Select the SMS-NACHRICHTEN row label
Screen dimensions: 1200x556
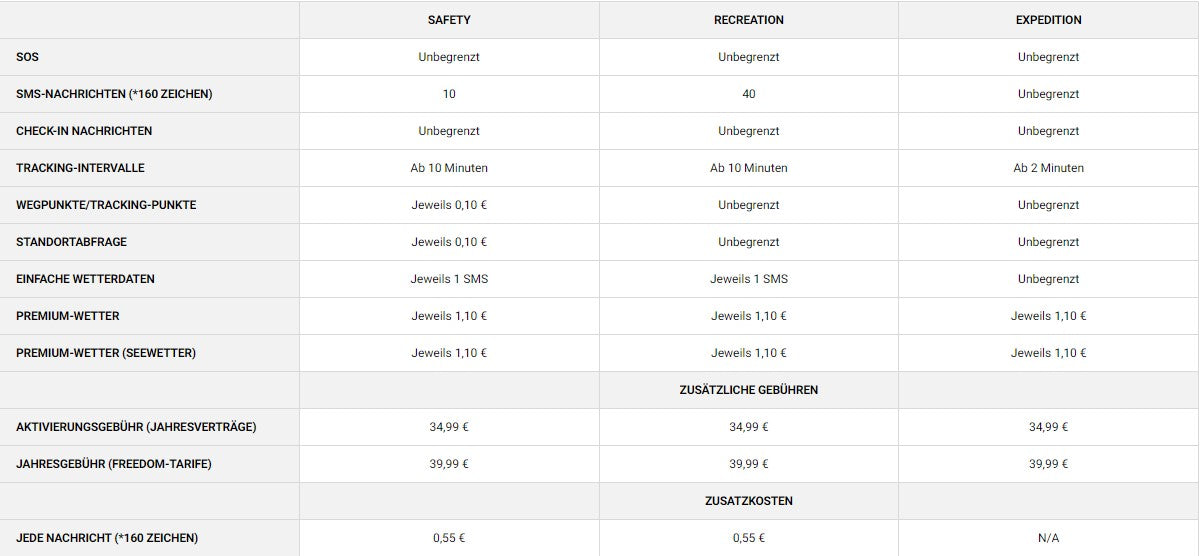coord(114,94)
